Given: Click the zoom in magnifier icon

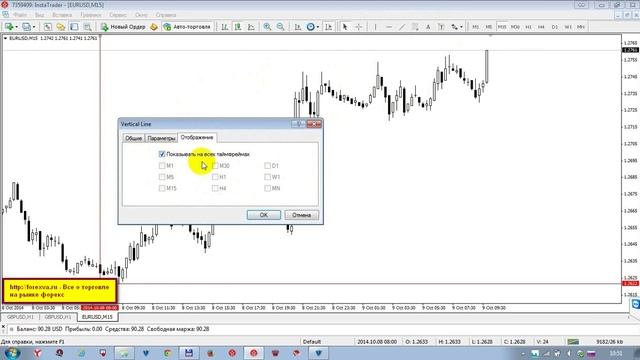Looking at the screenshot, I should pyautogui.click(x=267, y=27).
